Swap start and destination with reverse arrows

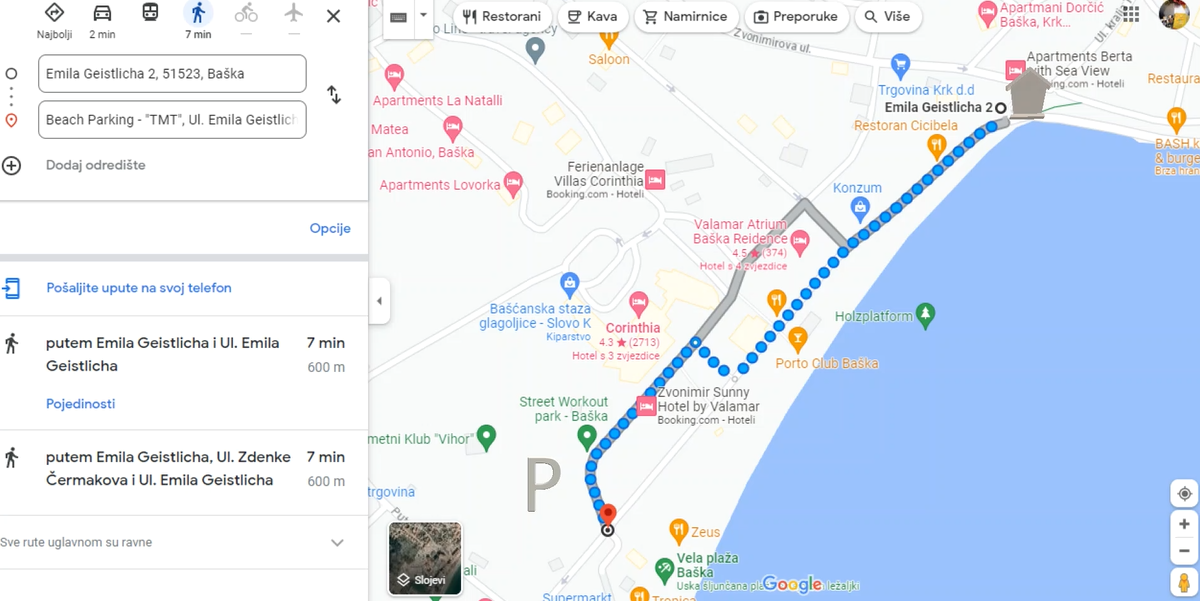pos(334,95)
